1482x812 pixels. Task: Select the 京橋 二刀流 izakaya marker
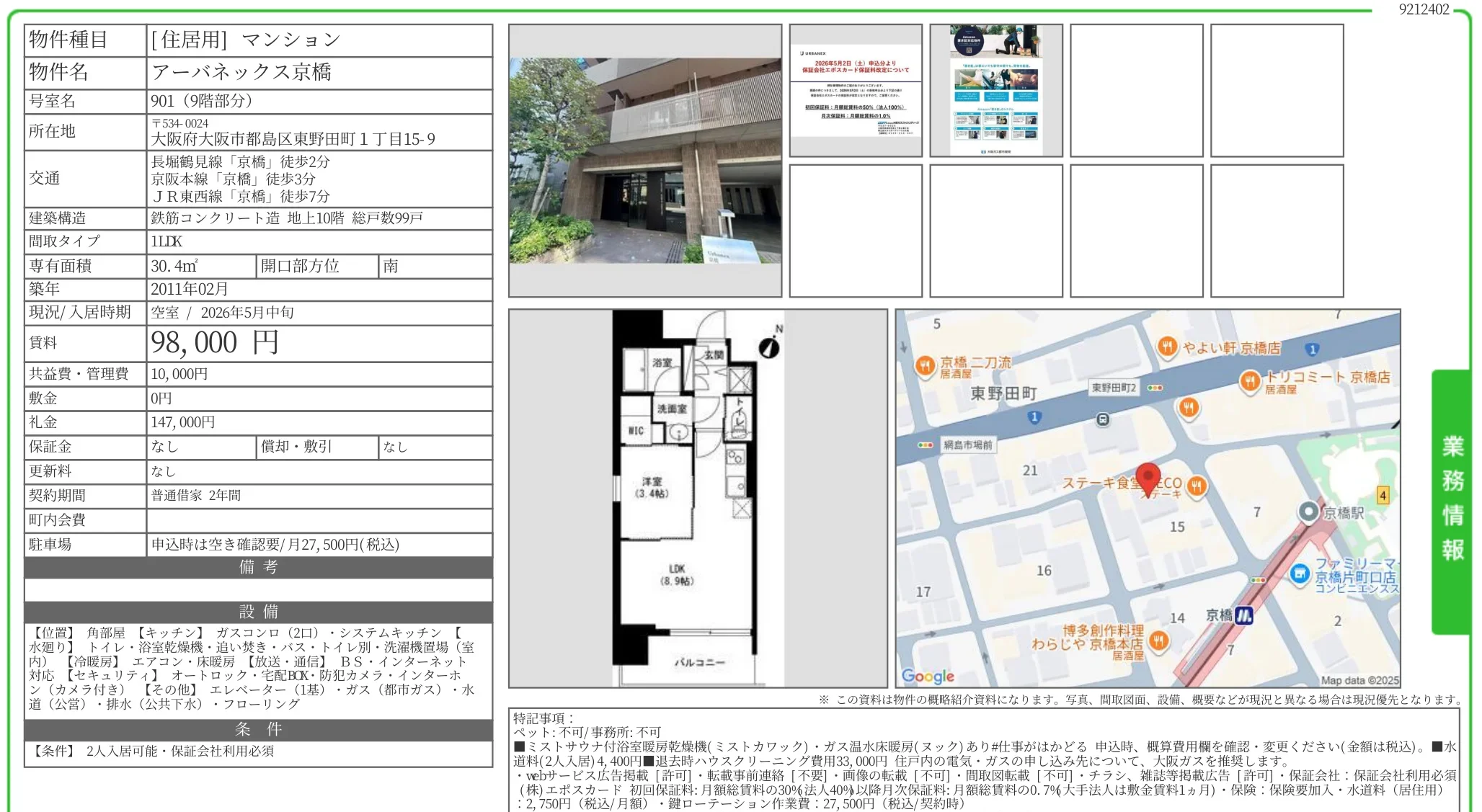[926, 364]
